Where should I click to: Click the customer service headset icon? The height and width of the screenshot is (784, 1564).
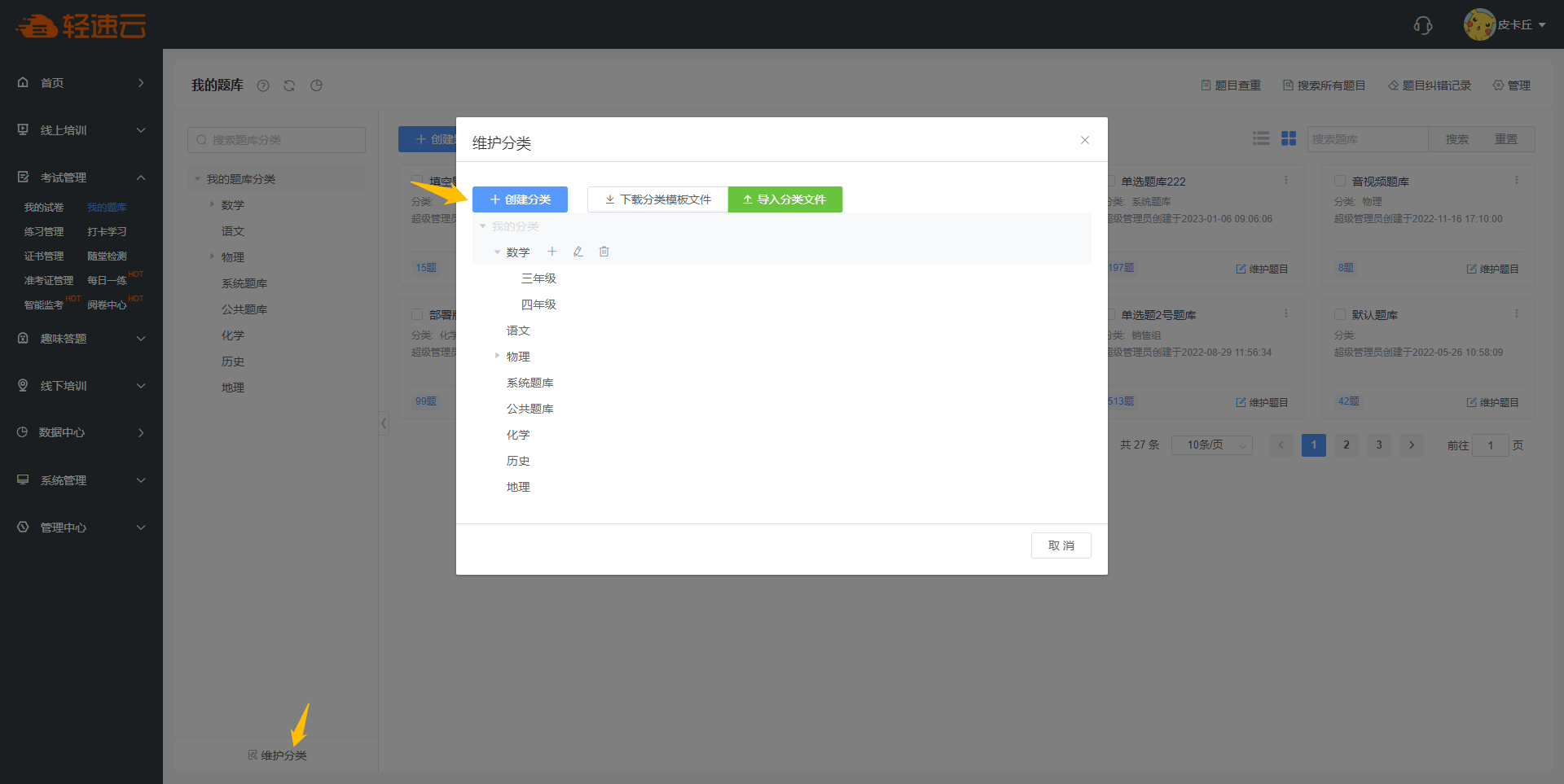(1422, 25)
